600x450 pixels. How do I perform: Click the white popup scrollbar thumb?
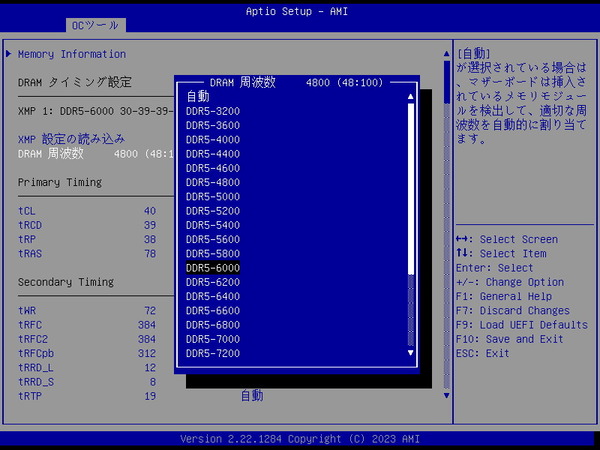[x=411, y=188]
